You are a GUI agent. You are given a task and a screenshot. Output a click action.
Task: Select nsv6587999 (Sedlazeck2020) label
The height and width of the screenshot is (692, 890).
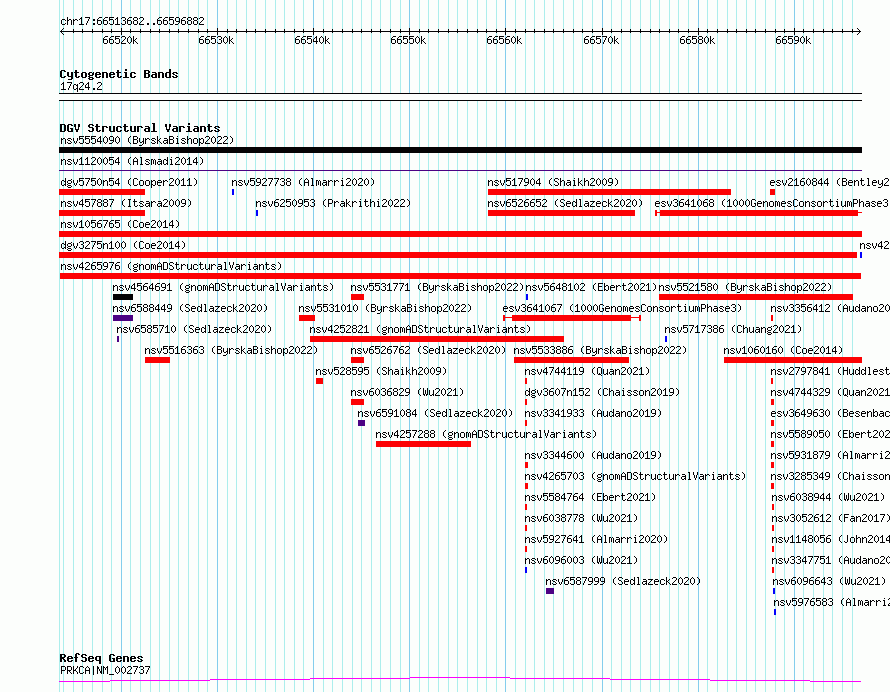623,581
